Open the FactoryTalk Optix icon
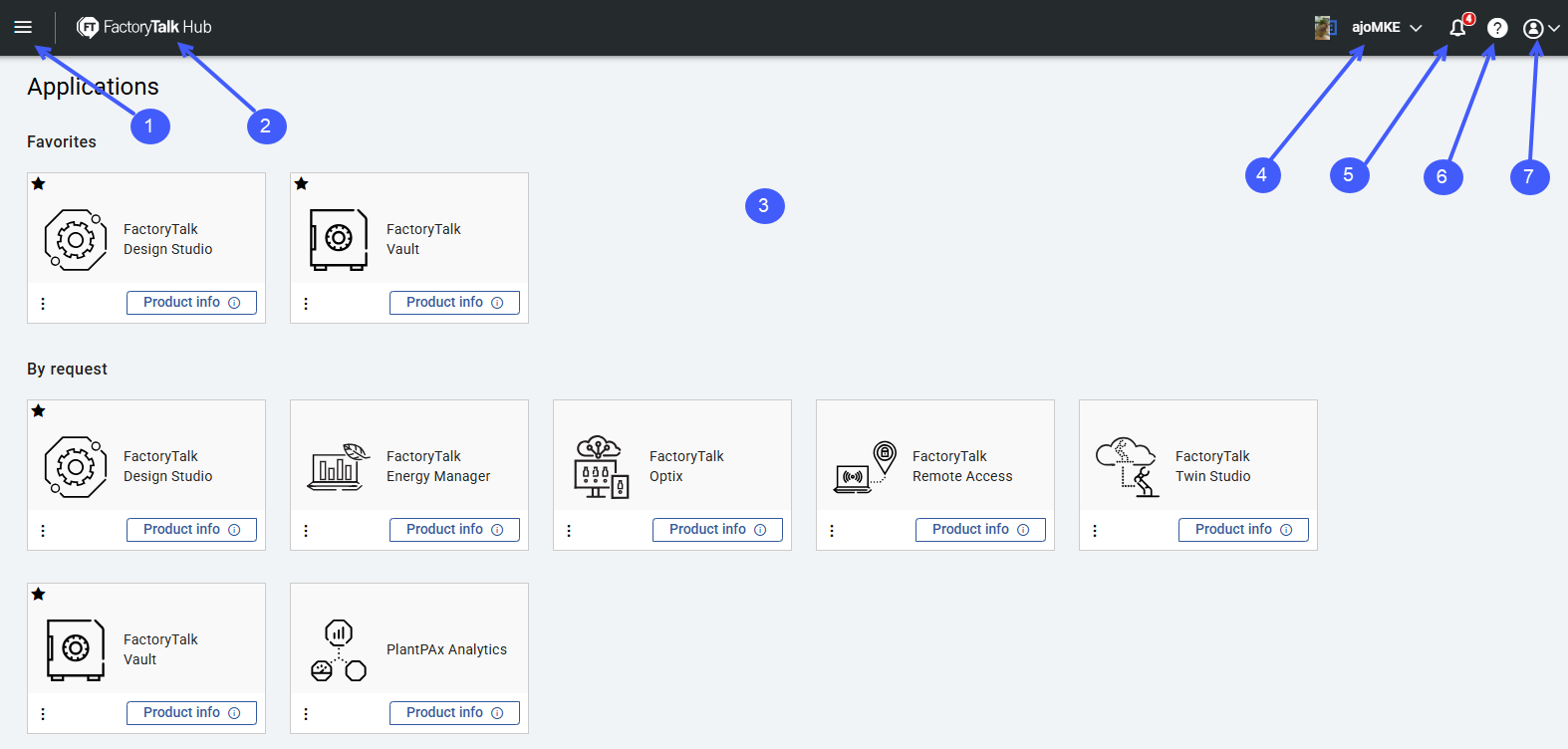This screenshot has width=1568, height=749. point(602,466)
